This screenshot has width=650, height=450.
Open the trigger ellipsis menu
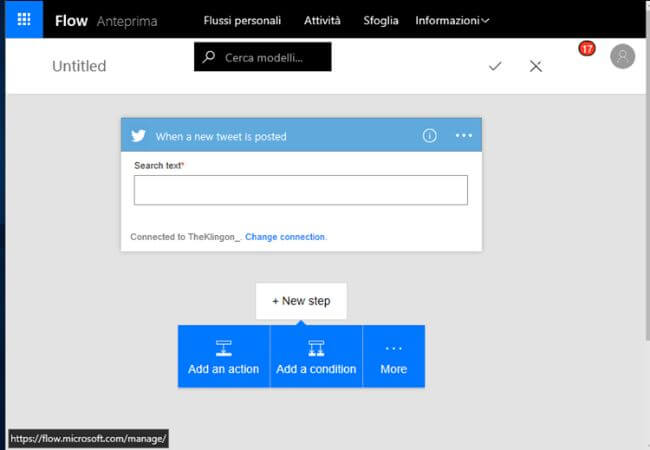[463, 135]
